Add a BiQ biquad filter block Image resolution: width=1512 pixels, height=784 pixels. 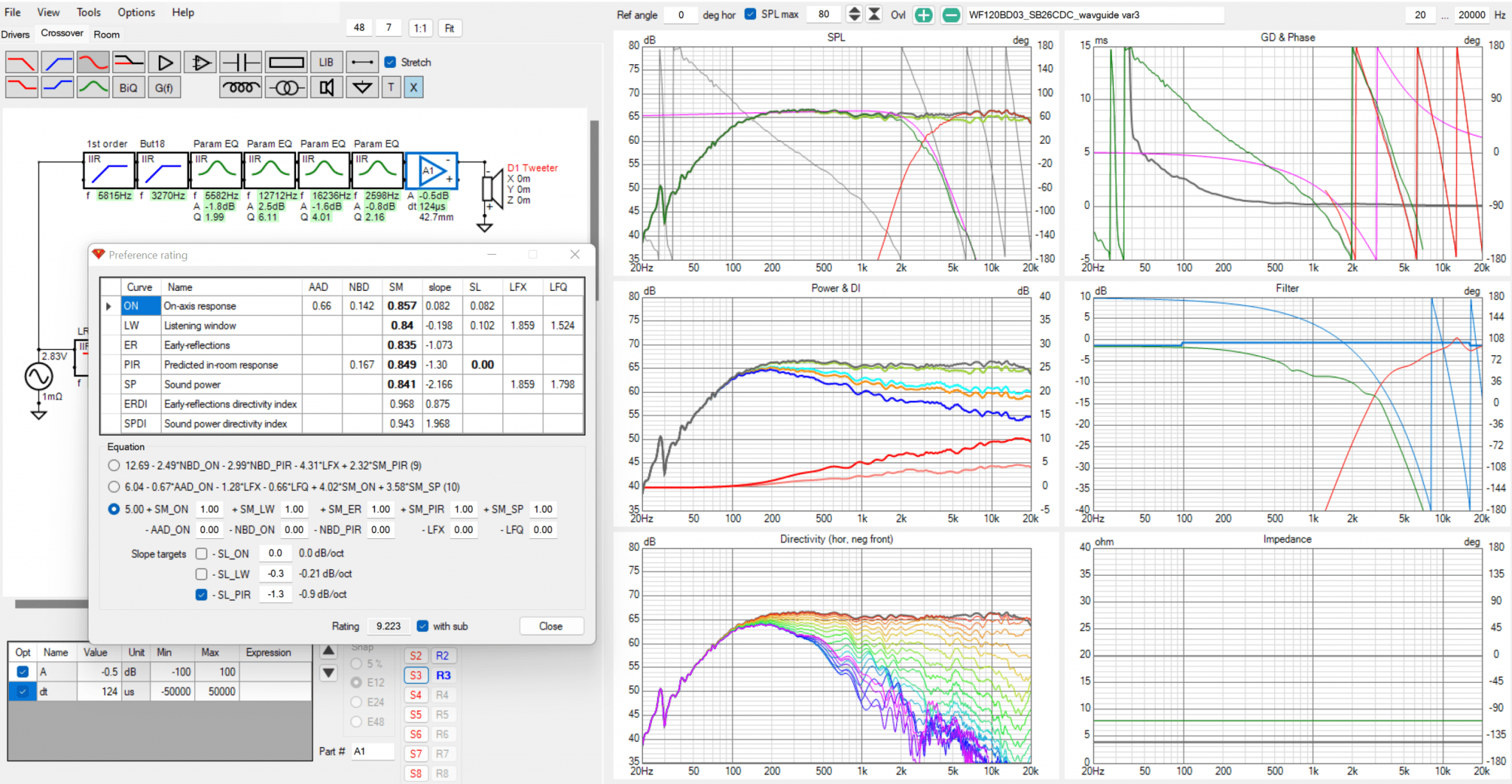128,87
